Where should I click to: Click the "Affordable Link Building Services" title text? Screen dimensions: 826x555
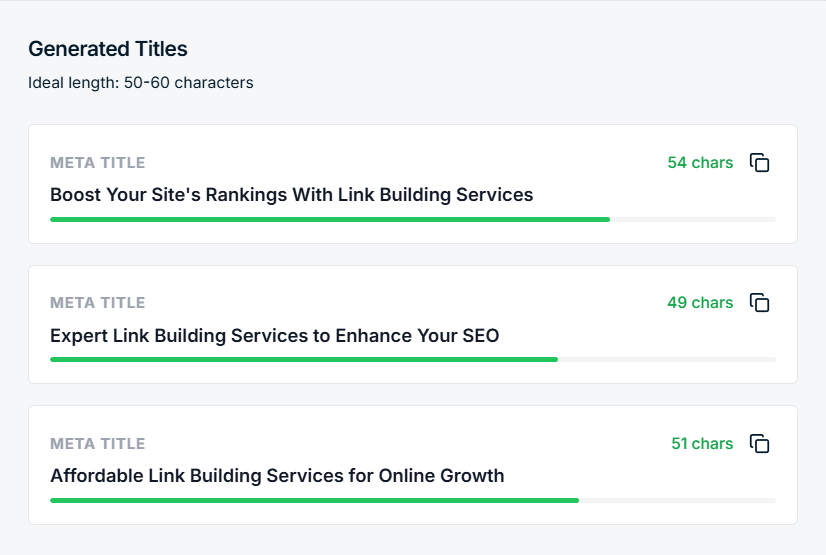point(277,476)
